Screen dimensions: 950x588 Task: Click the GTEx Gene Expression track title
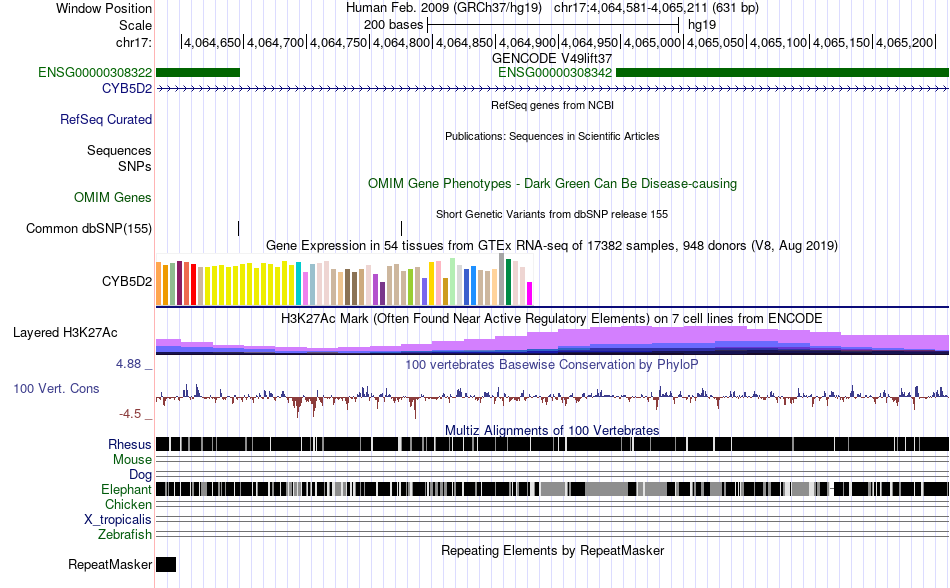(552, 245)
